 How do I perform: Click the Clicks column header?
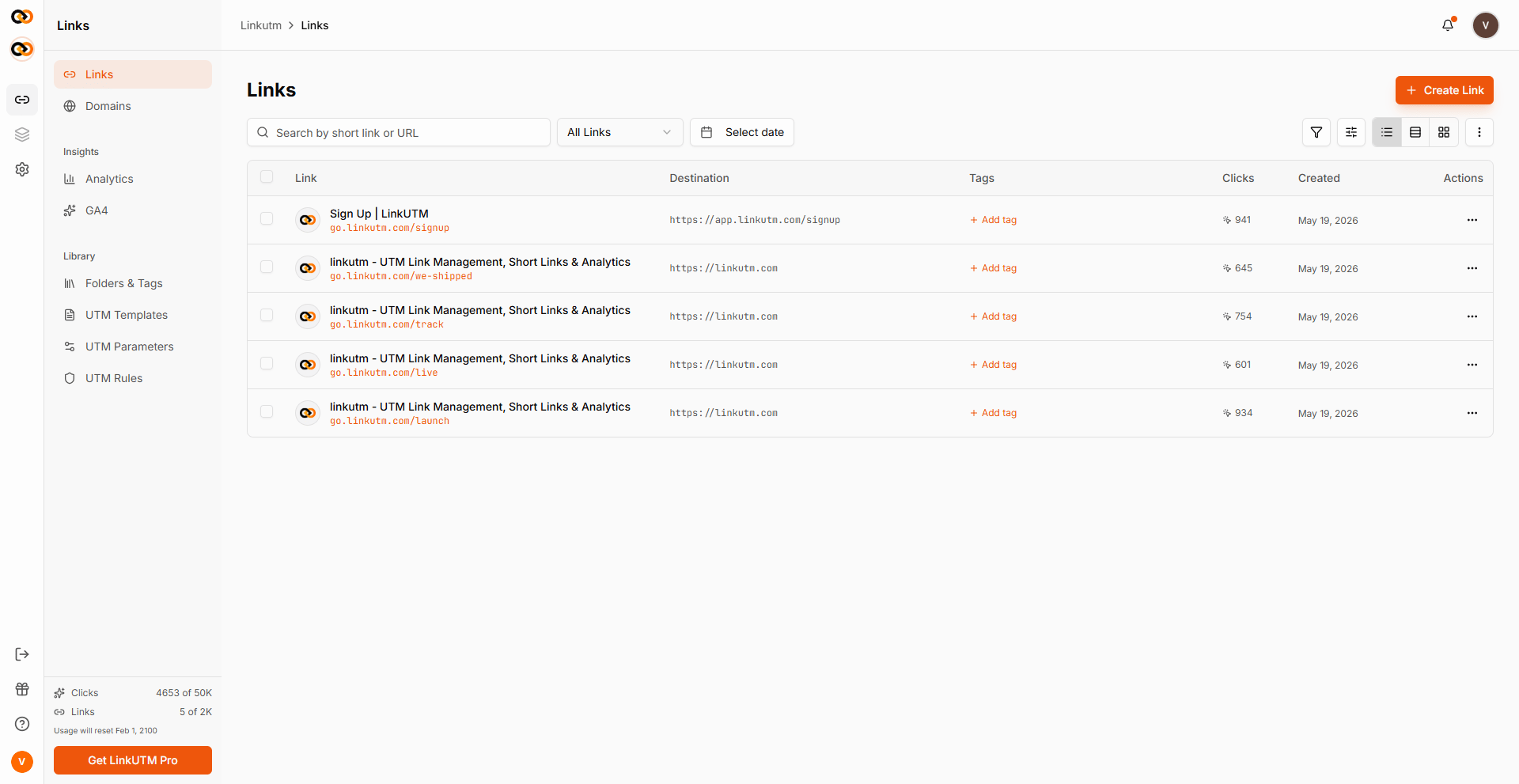(1238, 178)
